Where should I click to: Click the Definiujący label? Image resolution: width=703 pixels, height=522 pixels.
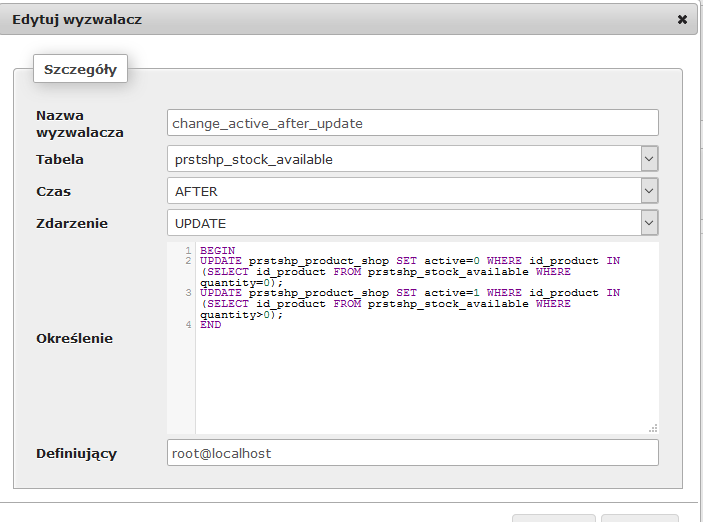pos(77,453)
